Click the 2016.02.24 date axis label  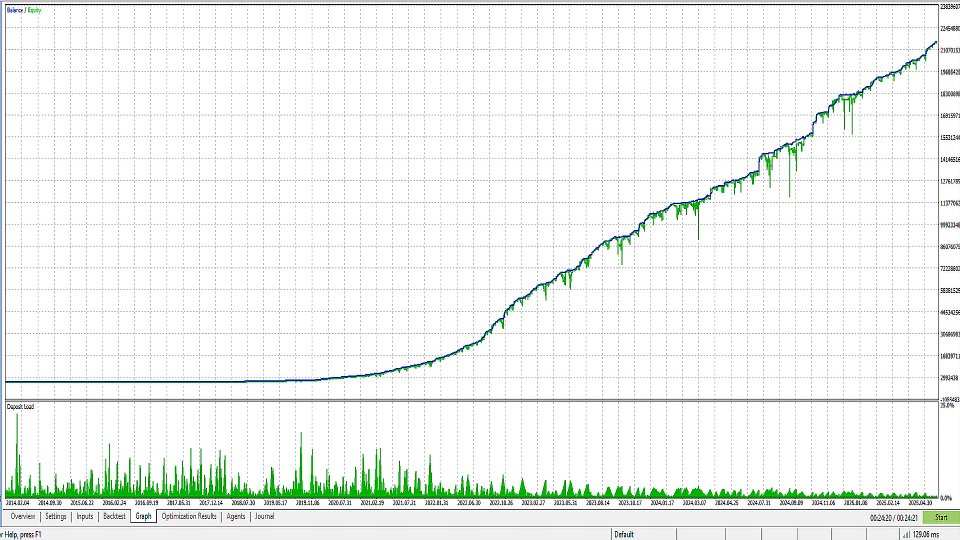click(x=114, y=503)
